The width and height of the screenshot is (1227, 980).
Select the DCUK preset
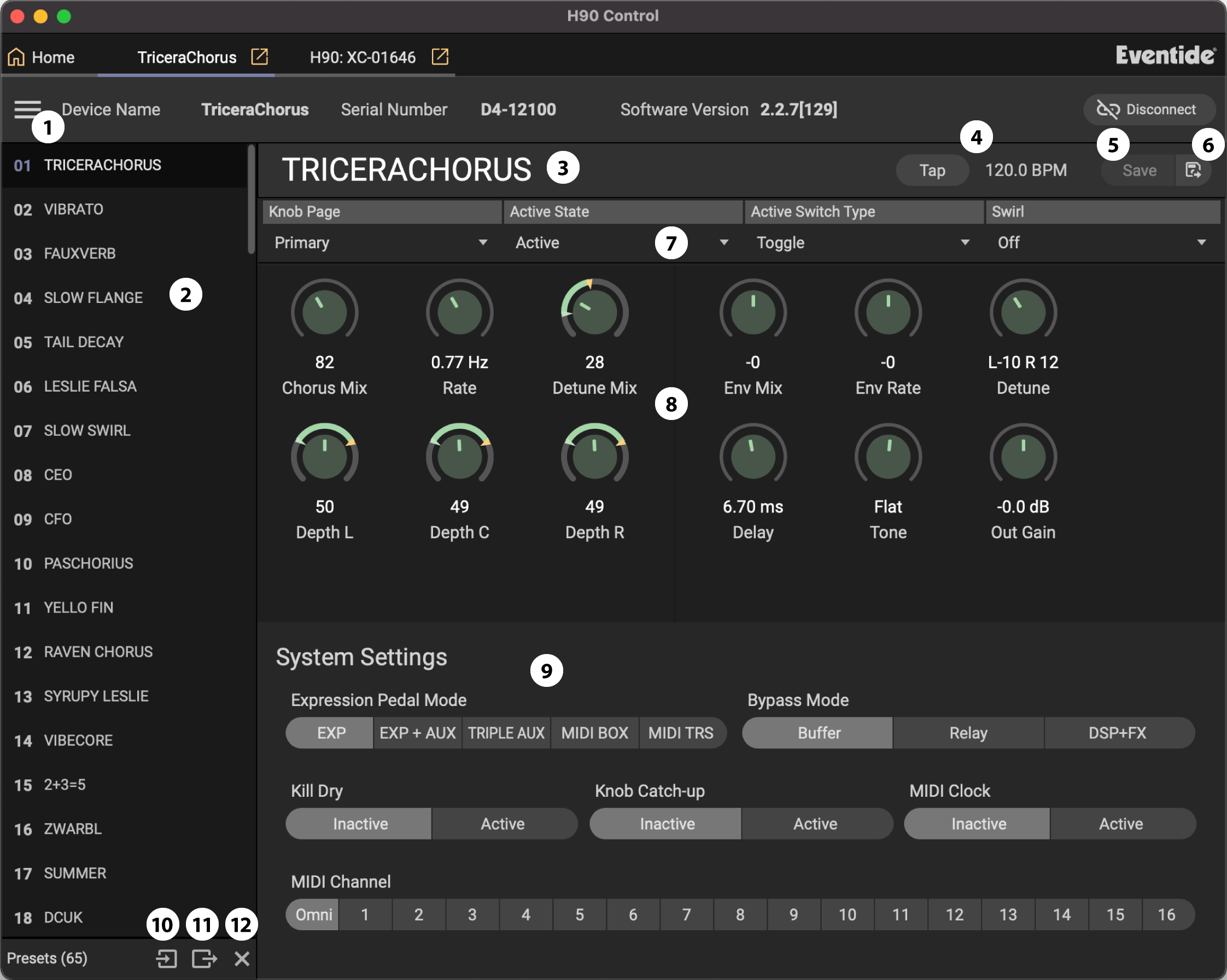(x=124, y=918)
